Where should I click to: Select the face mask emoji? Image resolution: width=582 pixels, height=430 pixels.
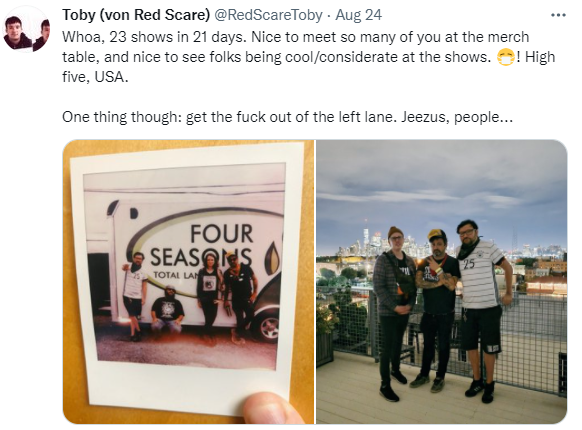tap(506, 58)
